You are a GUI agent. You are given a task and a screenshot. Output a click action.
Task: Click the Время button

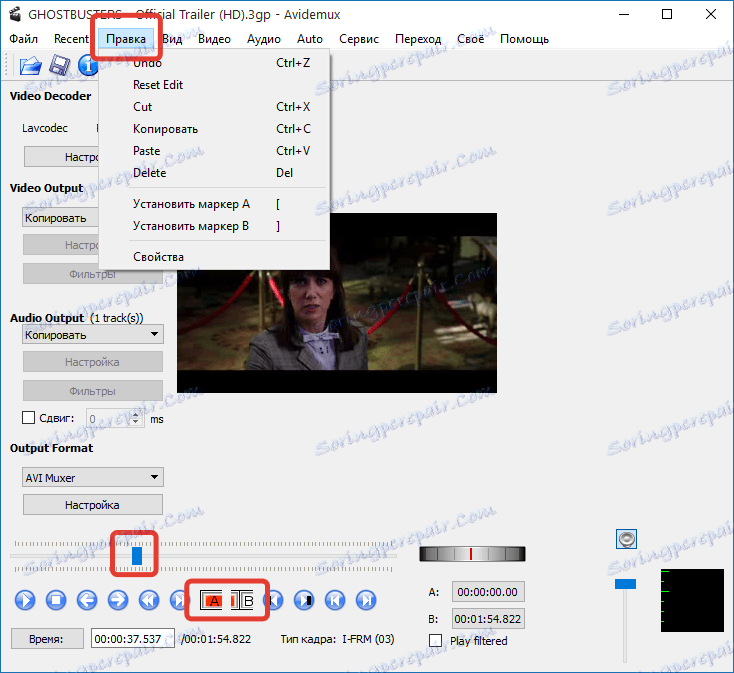coord(47,639)
